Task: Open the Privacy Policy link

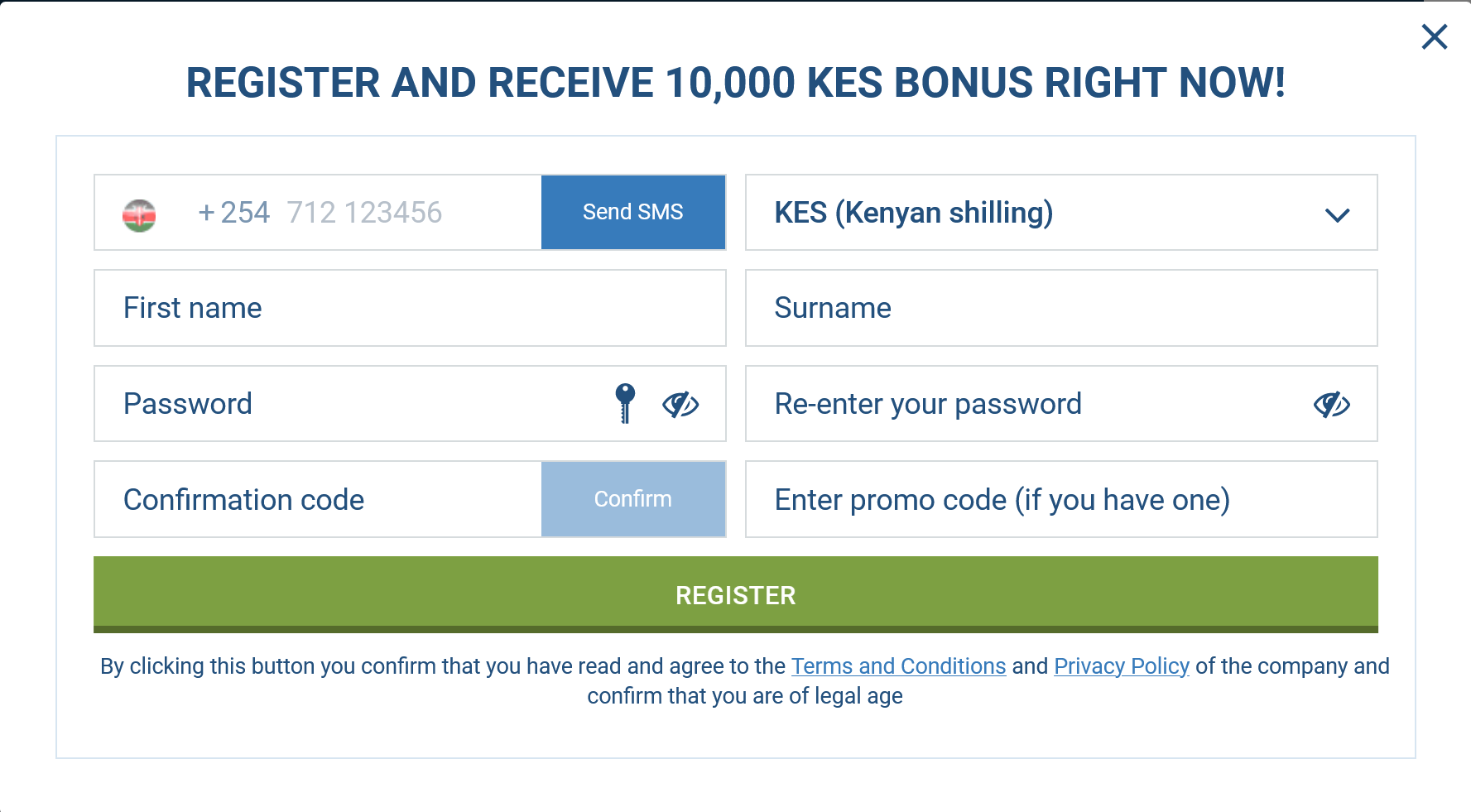Action: tap(1122, 666)
